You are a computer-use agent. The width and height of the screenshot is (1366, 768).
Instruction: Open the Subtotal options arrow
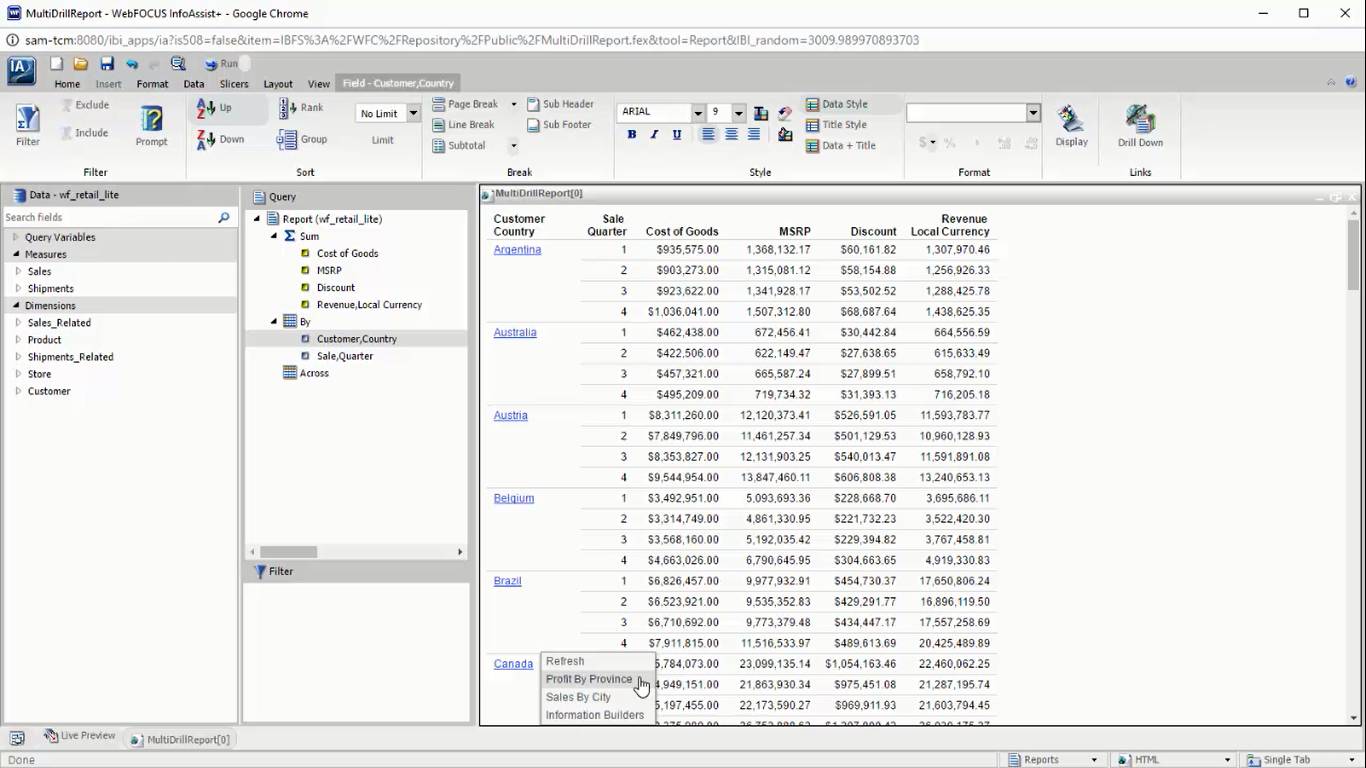click(x=514, y=146)
